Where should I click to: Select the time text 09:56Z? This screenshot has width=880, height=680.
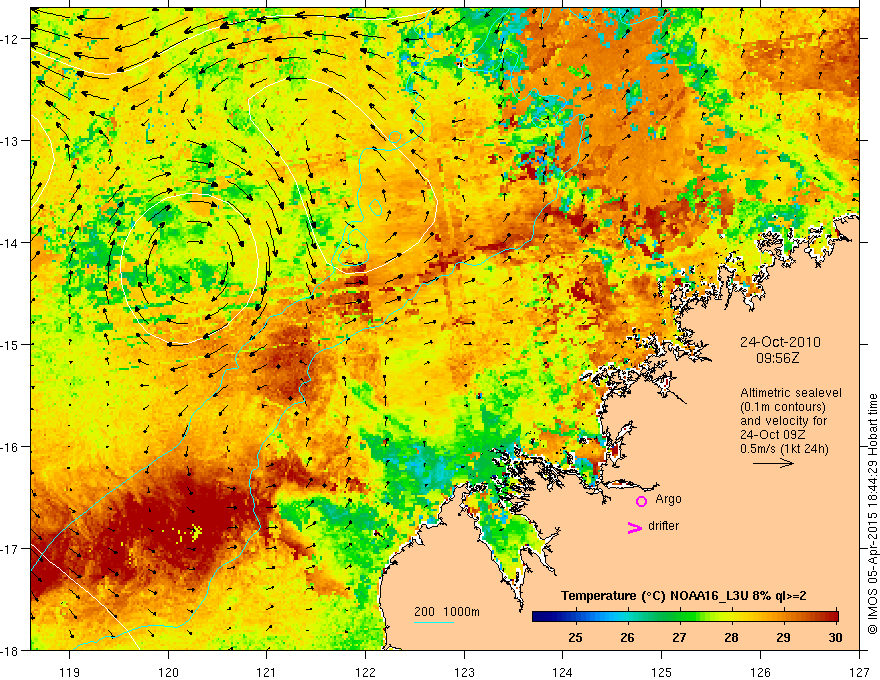[777, 357]
